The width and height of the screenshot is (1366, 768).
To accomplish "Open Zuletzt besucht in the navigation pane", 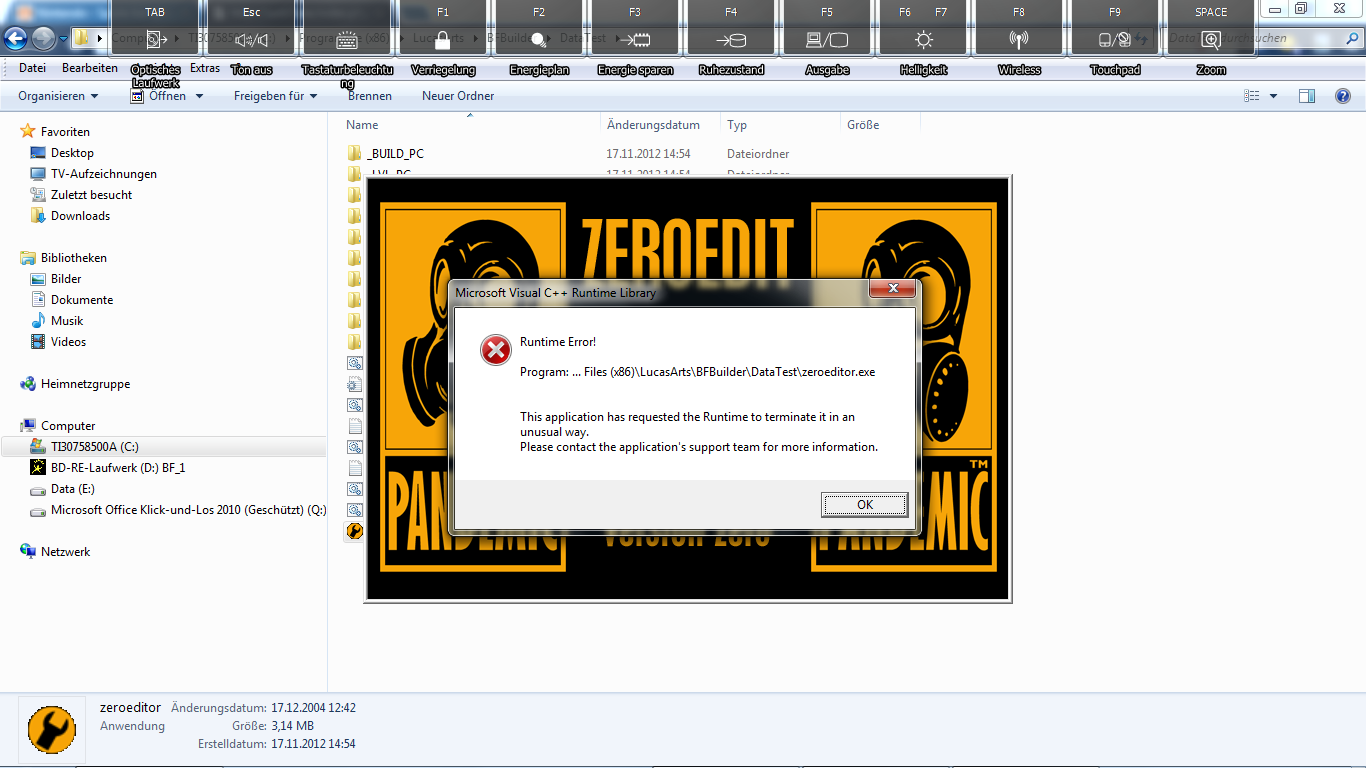I will click(91, 195).
